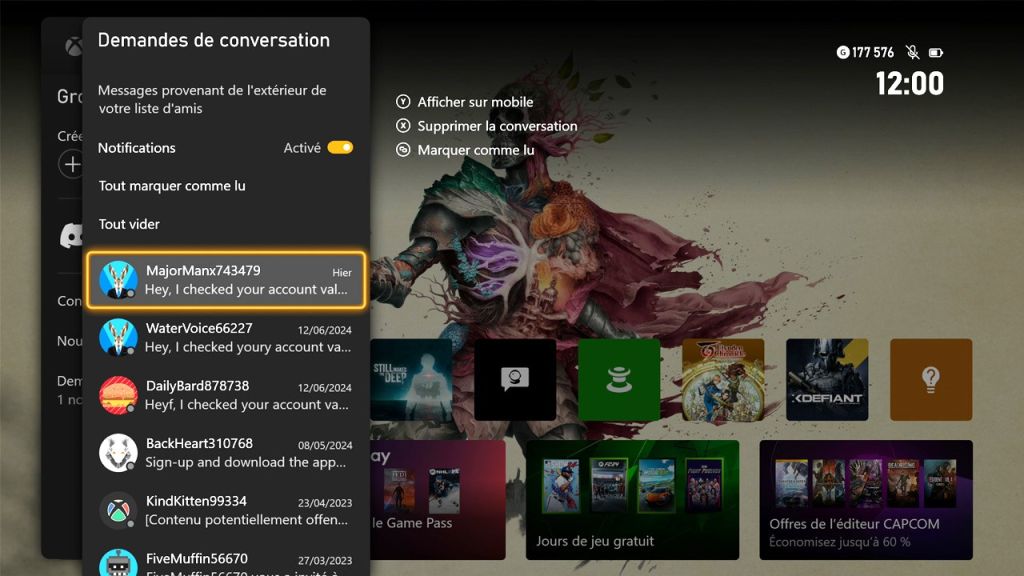Viewport: 1024px width, 576px height.
Task: Open the orange lightbulb tips tile
Action: click(931, 379)
